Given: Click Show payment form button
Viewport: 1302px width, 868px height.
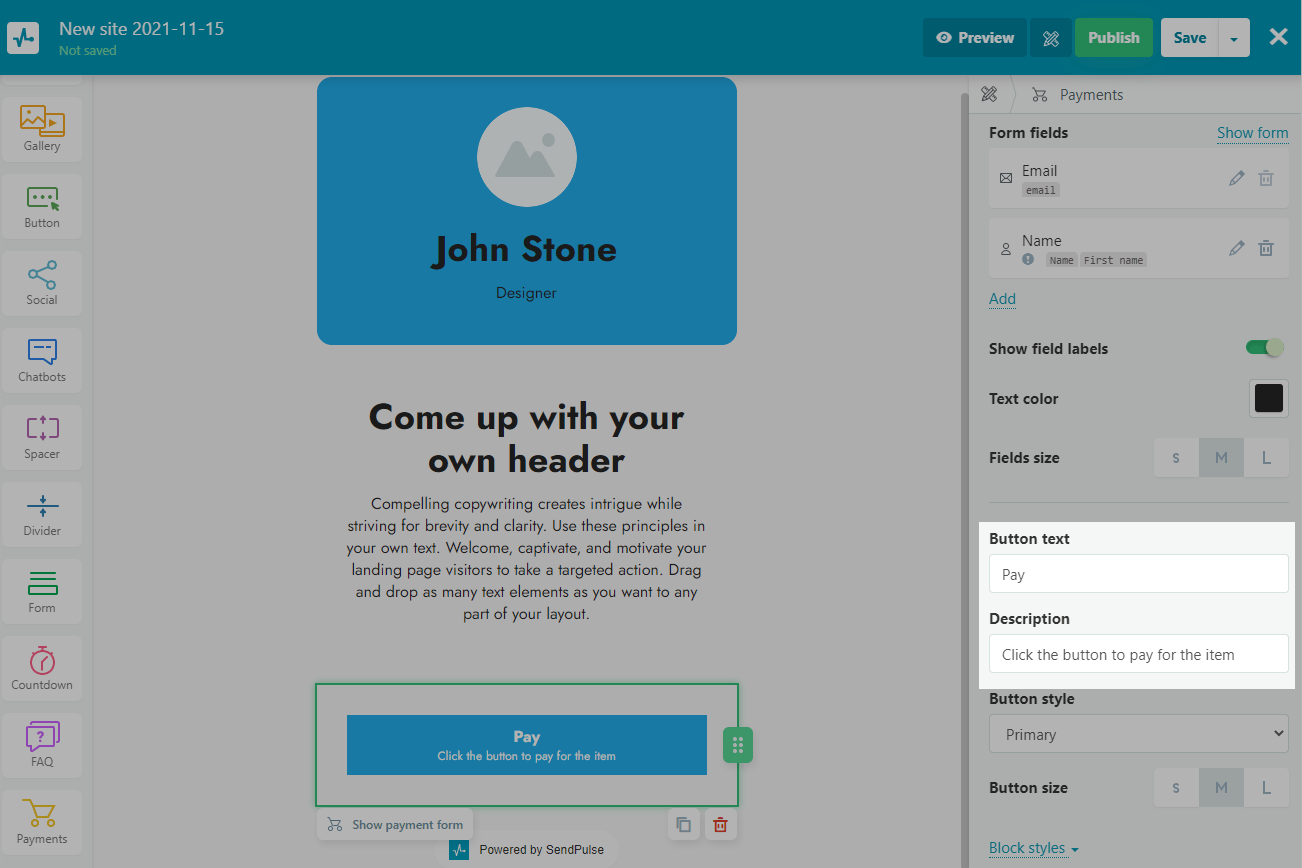Looking at the screenshot, I should [x=395, y=825].
